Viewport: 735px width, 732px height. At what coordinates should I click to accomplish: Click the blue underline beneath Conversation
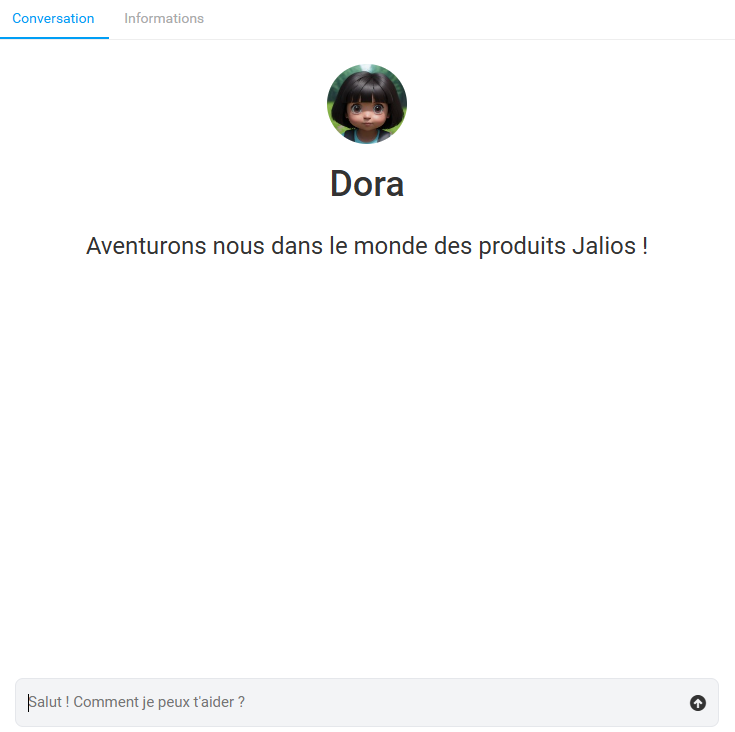click(x=54, y=38)
